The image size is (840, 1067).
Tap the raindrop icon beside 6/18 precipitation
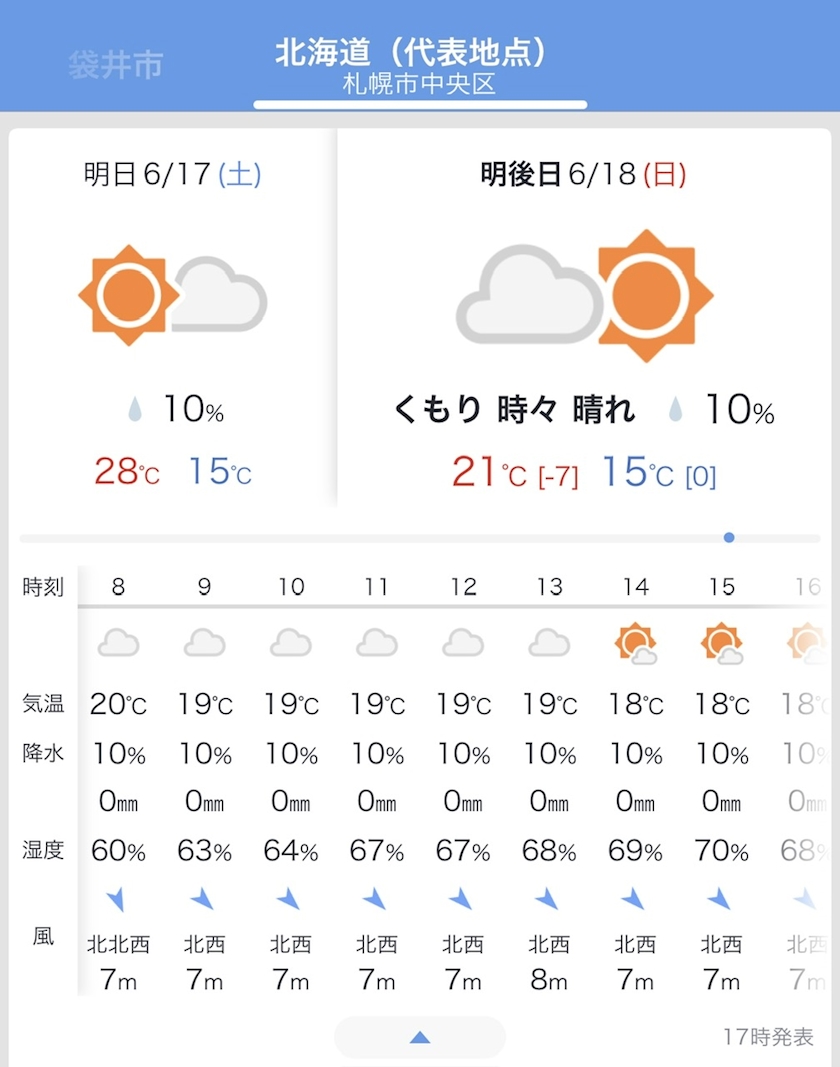coord(675,410)
